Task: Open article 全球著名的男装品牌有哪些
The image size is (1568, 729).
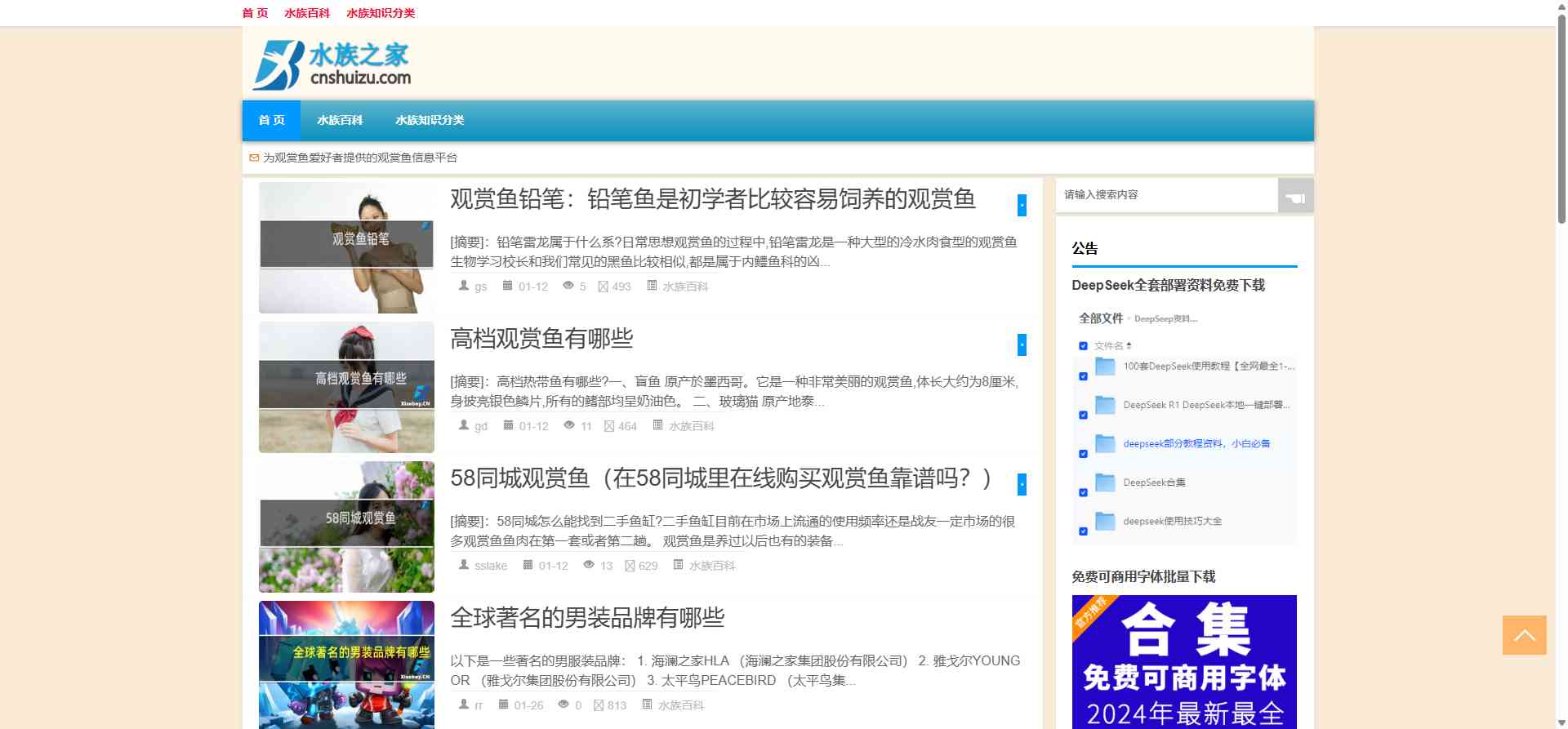Action: 587,618
